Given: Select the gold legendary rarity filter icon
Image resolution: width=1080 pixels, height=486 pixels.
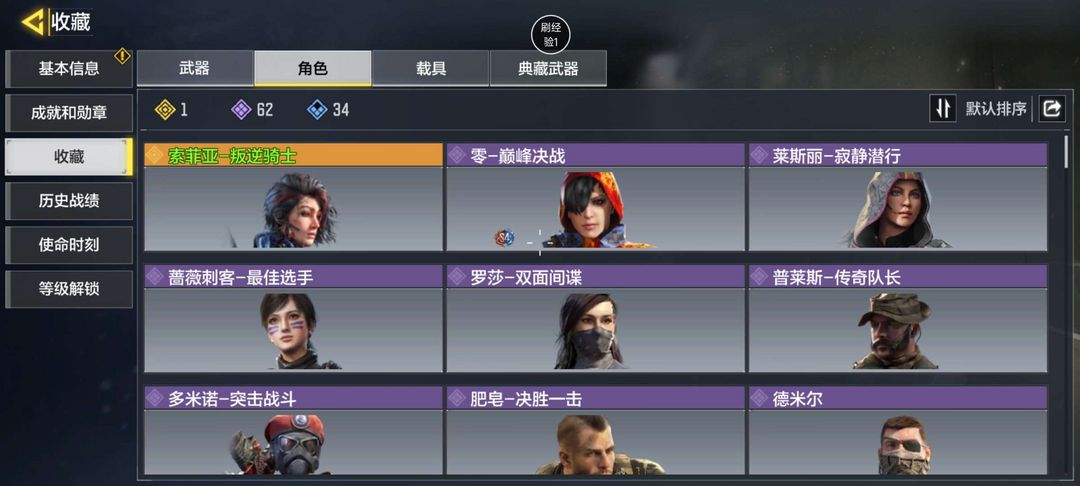Looking at the screenshot, I should (165, 109).
